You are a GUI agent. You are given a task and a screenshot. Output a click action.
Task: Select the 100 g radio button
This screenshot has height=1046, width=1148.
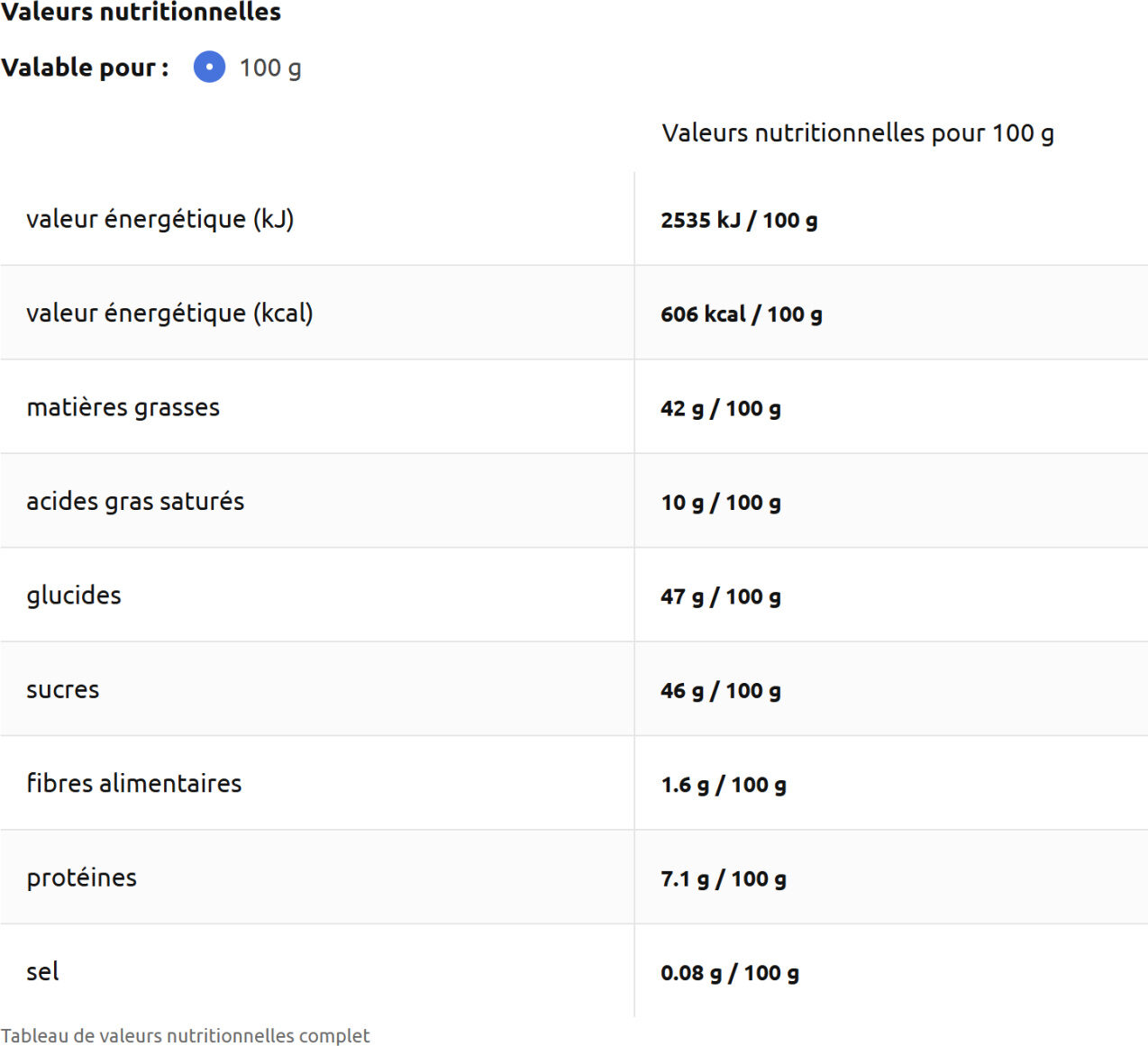[x=209, y=68]
